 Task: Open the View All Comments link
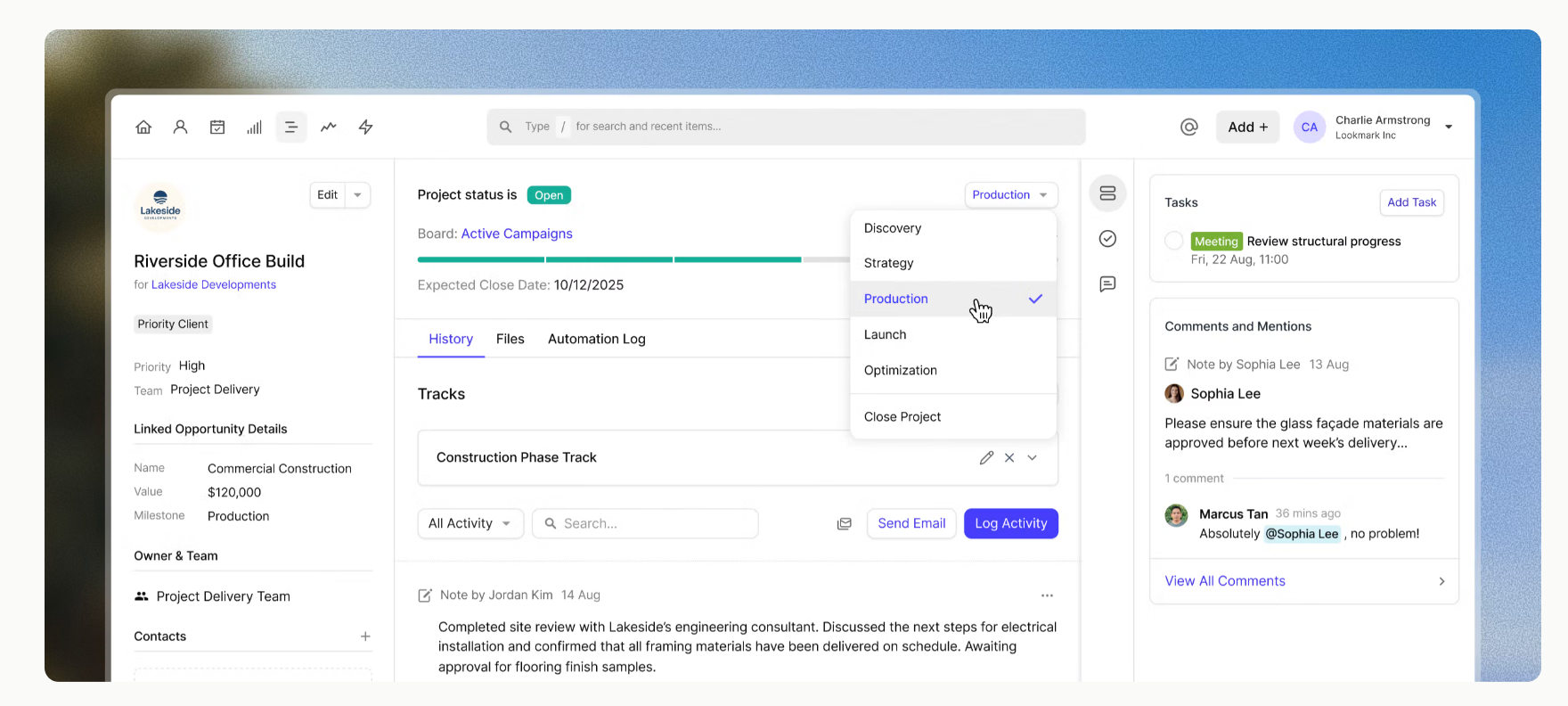[1225, 581]
